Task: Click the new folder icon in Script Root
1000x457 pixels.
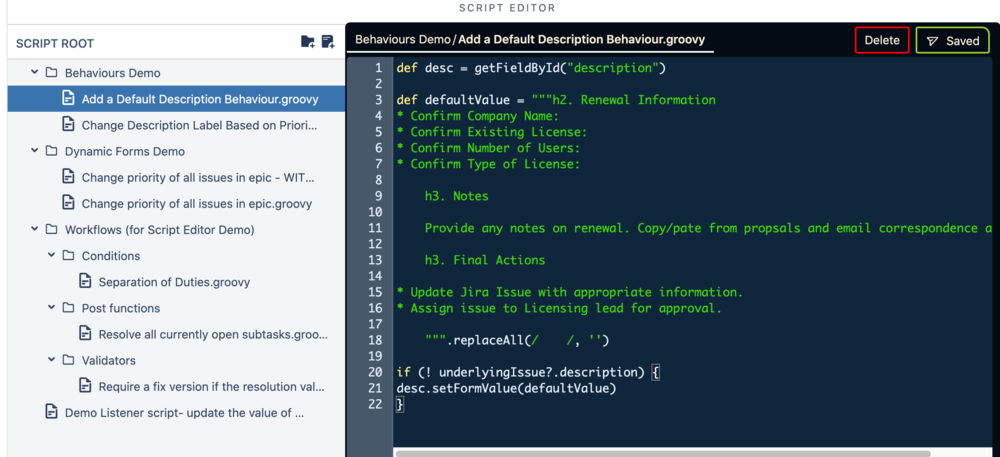Action: (307, 42)
